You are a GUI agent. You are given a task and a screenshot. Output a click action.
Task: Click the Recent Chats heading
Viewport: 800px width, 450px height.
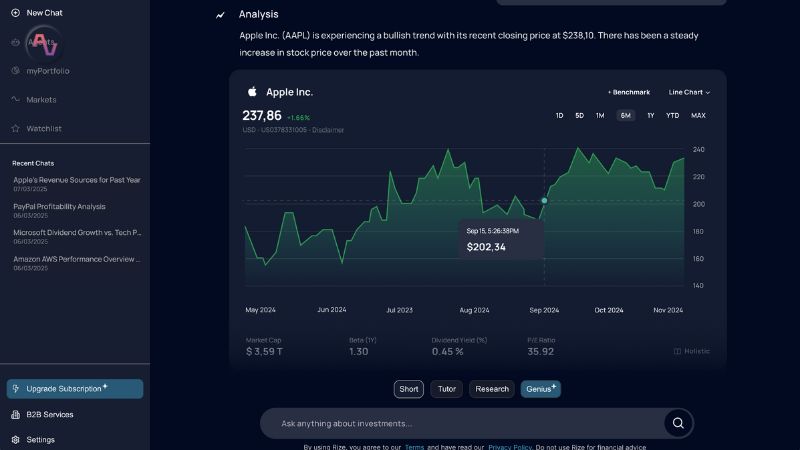pos(33,163)
